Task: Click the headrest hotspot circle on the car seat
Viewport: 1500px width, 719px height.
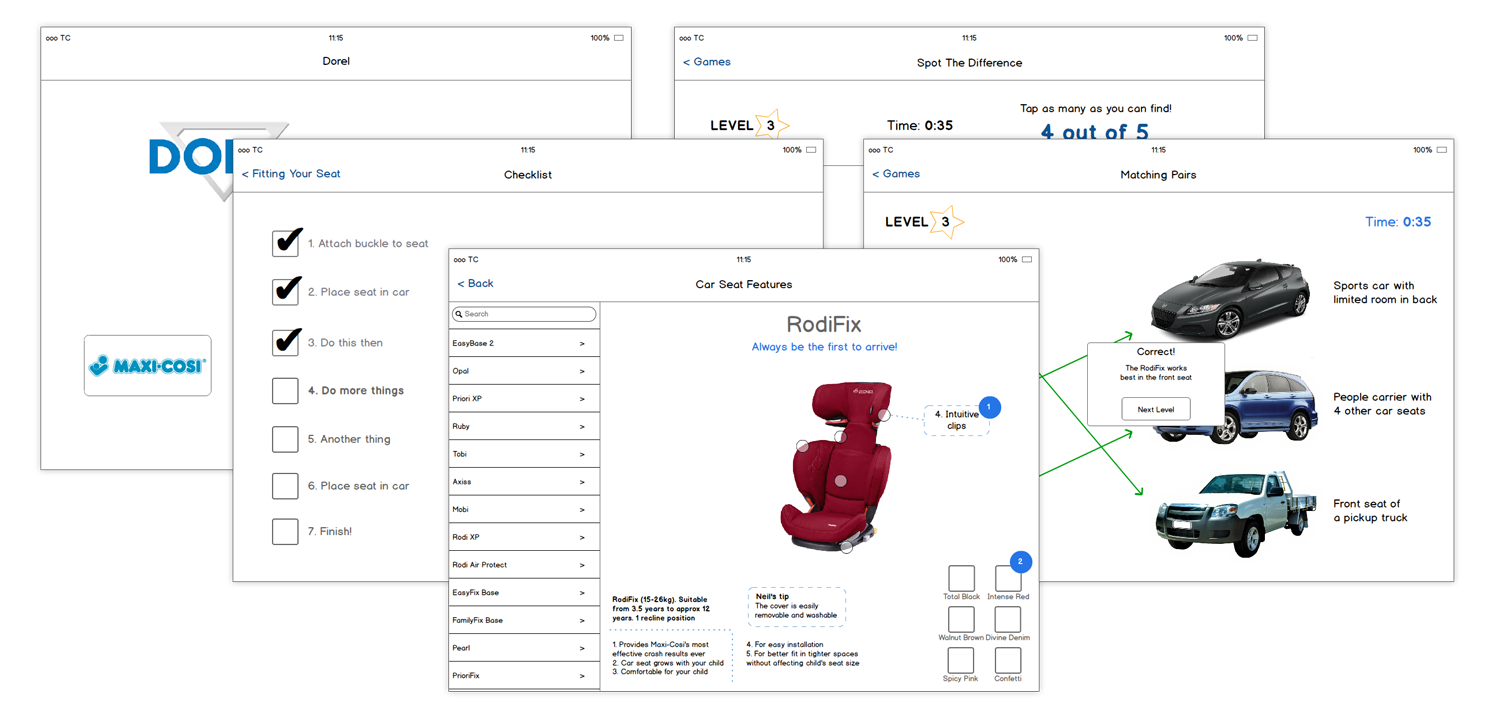Action: click(883, 414)
